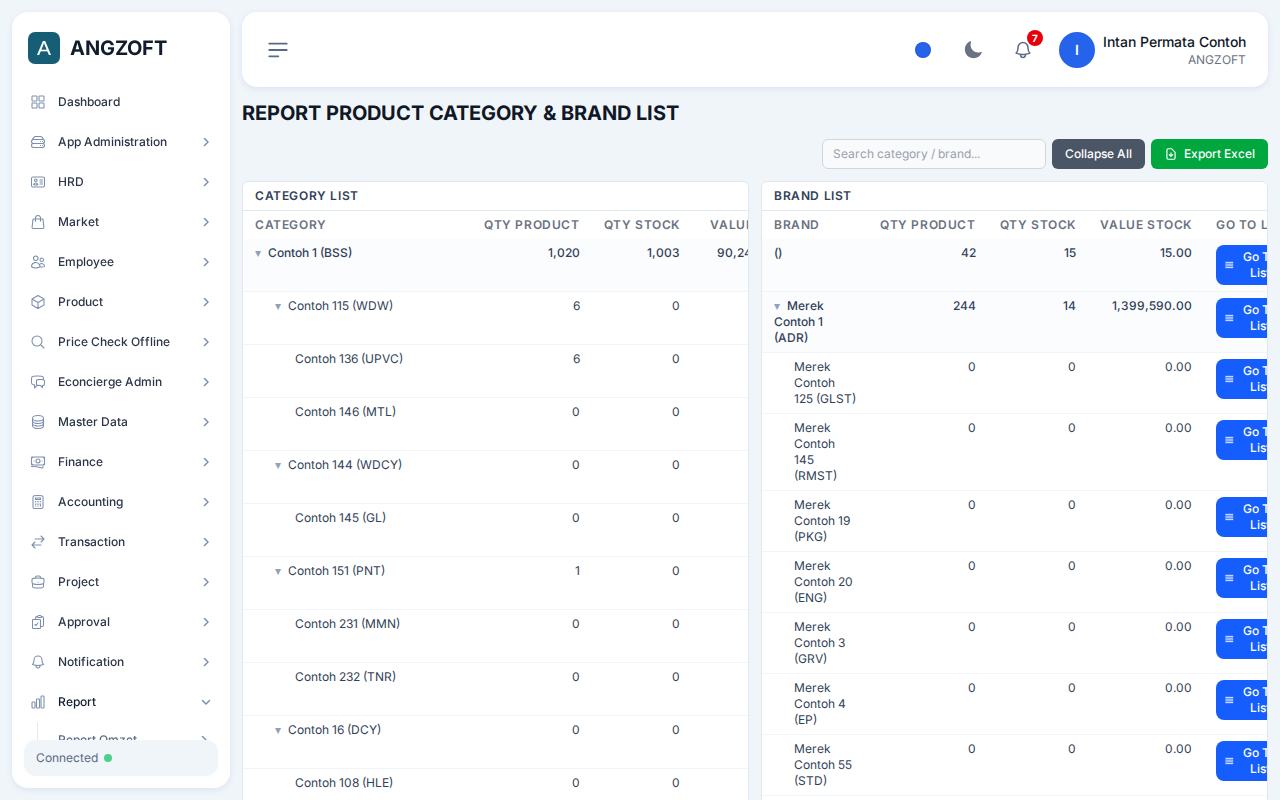Image resolution: width=1280 pixels, height=800 pixels.
Task: Click the ANGZOFT logo icon
Action: [44, 48]
